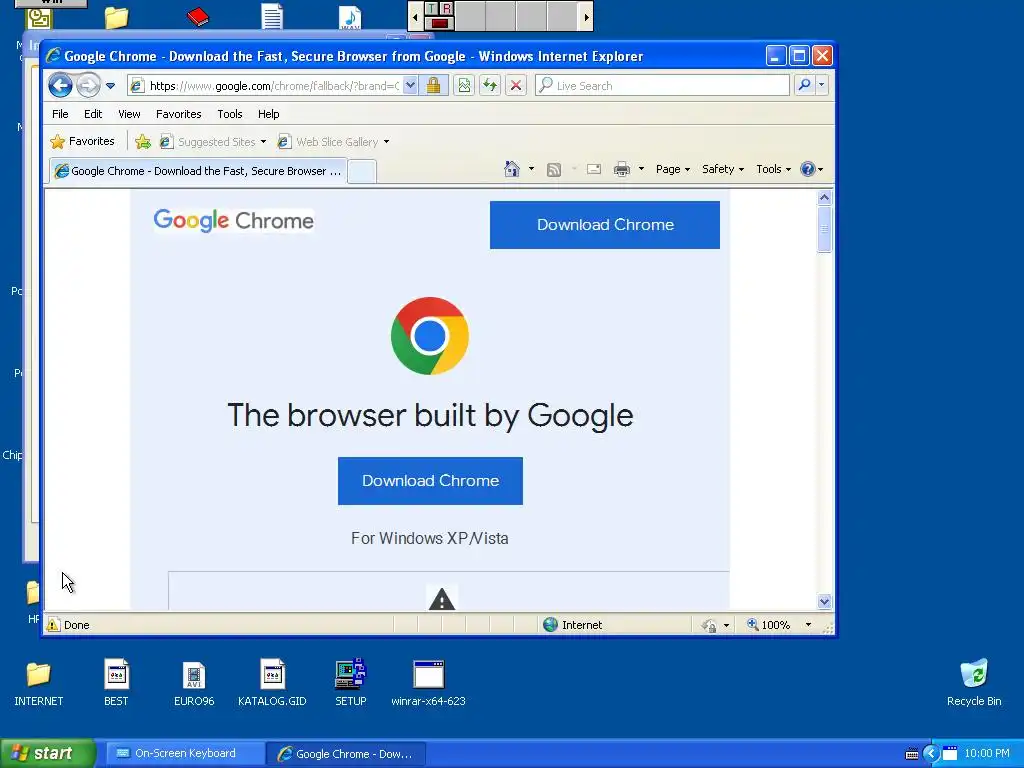Click the large Chrome logo image
Viewport: 1024px width, 768px height.
click(x=430, y=336)
